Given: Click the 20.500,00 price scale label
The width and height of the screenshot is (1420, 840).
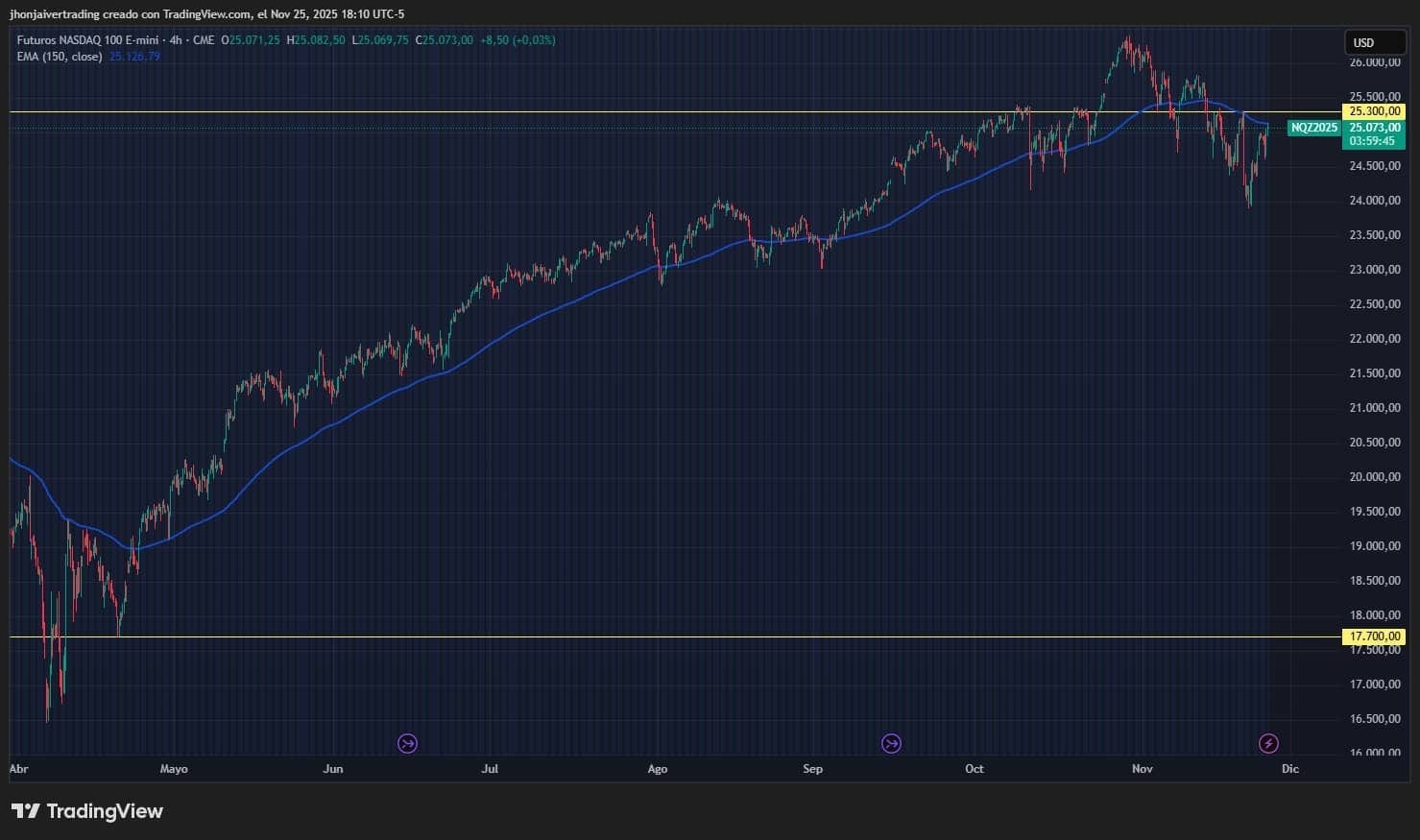Looking at the screenshot, I should [1375, 443].
